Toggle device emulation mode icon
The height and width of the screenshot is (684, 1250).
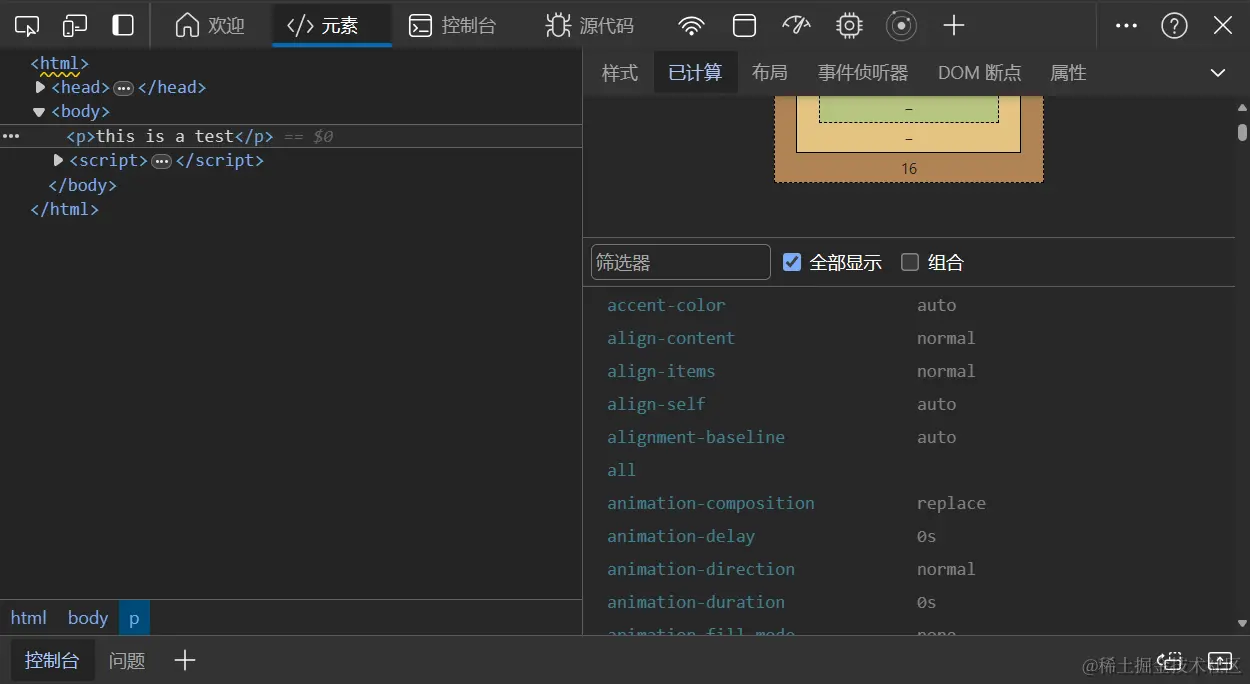pyautogui.click(x=75, y=25)
